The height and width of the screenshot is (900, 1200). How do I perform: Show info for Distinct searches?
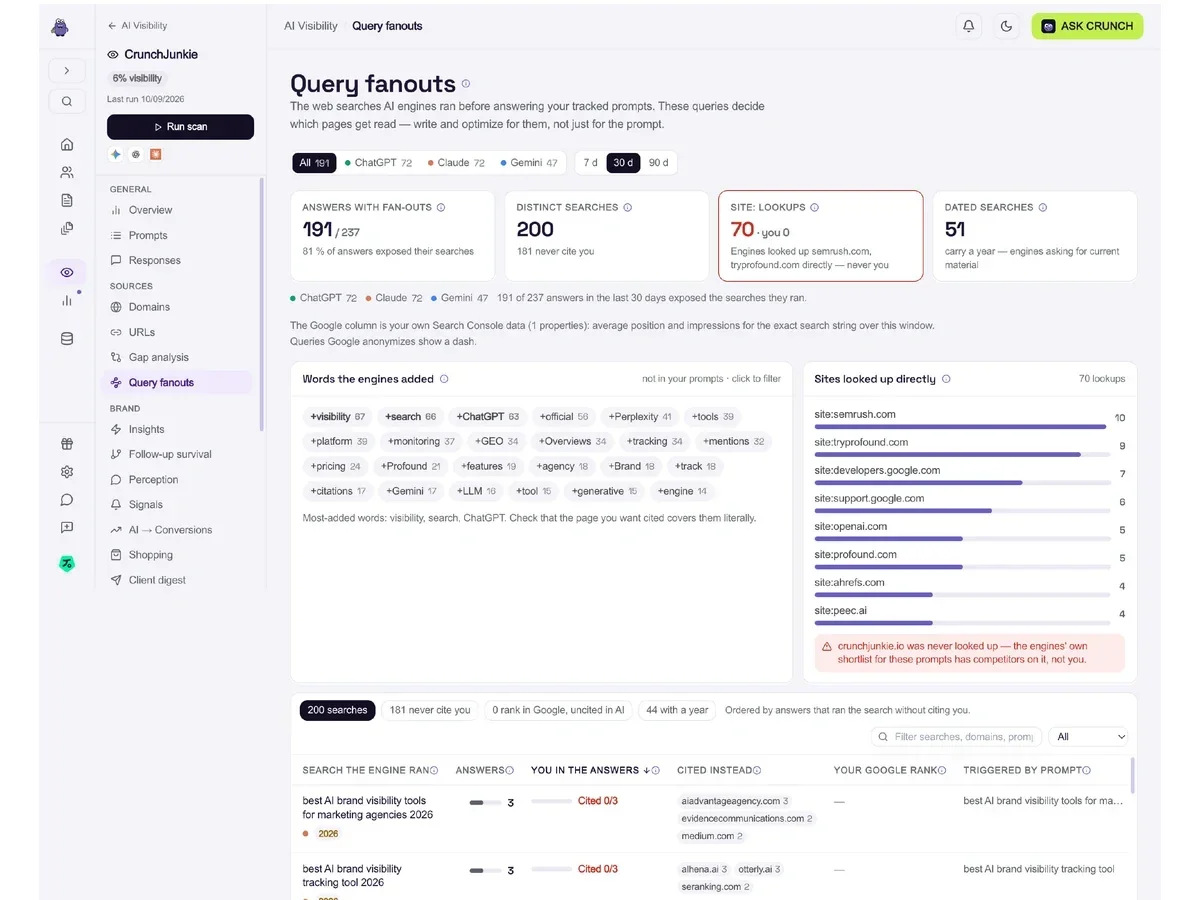click(627, 207)
